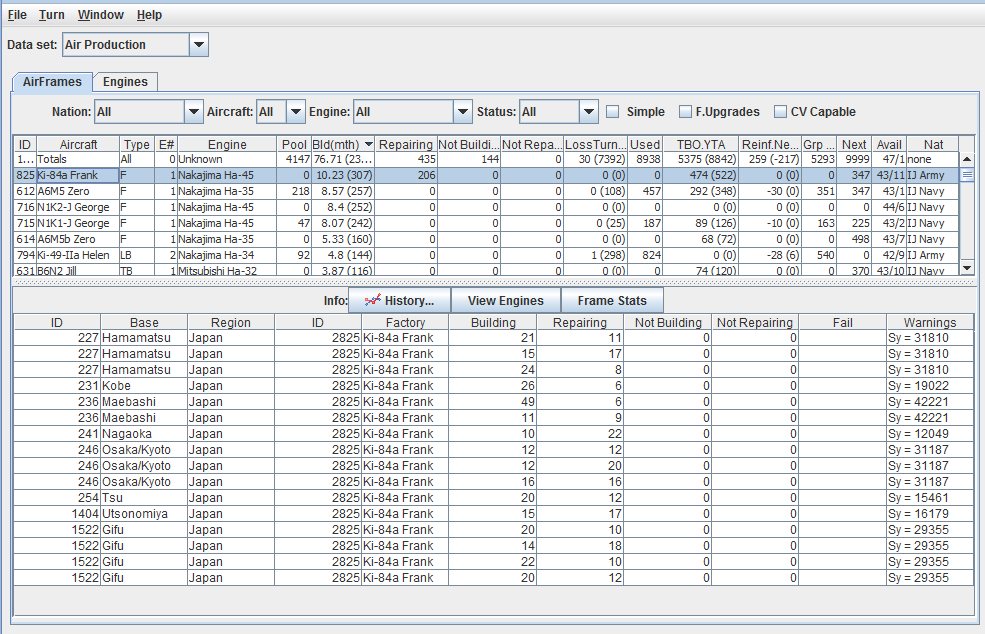
Task: Expand the Data set dropdown
Action: coord(199,45)
